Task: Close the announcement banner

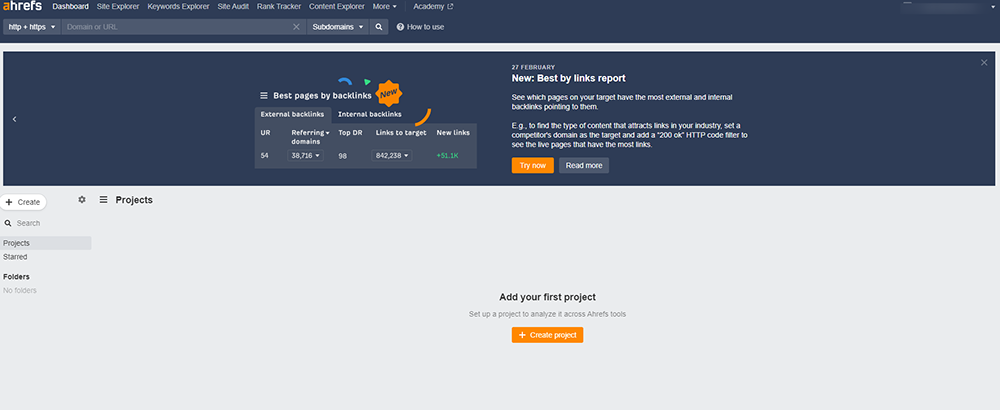Action: click(984, 62)
